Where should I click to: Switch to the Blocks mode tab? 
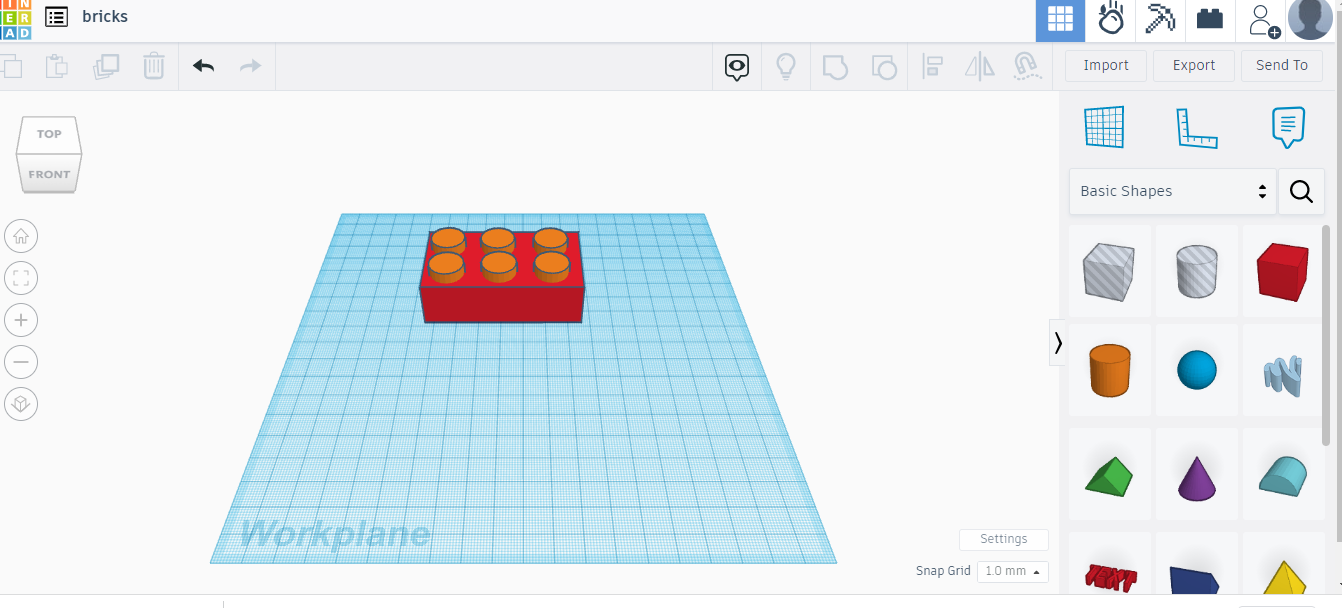click(1210, 20)
